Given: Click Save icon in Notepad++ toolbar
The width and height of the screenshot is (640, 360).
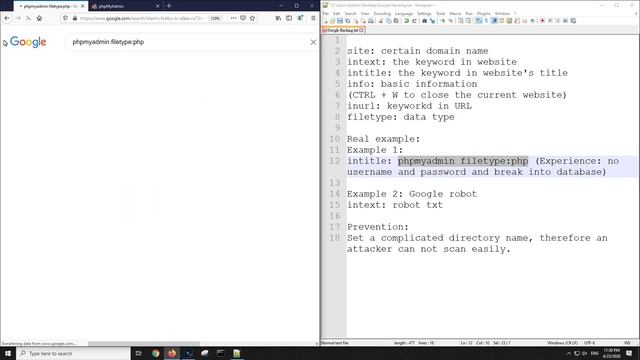Looking at the screenshot, I should tap(340, 20).
